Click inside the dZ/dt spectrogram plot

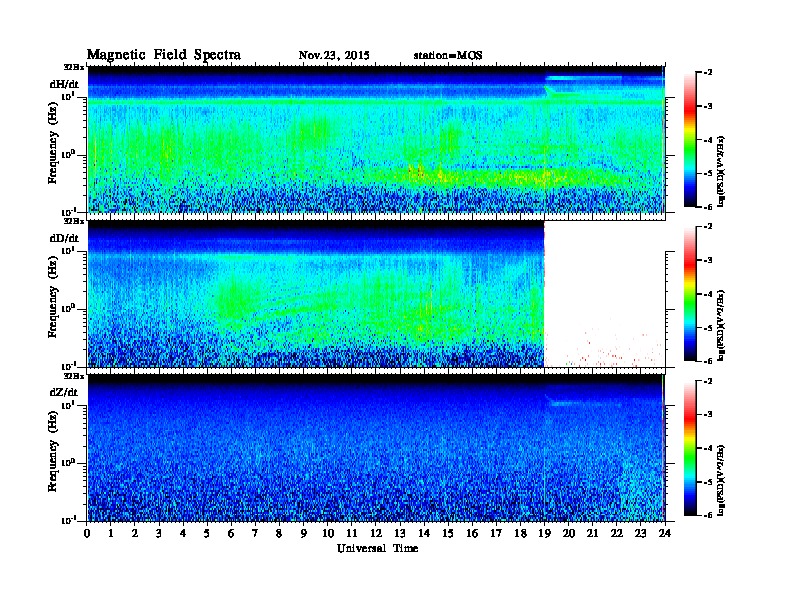pos(376,448)
